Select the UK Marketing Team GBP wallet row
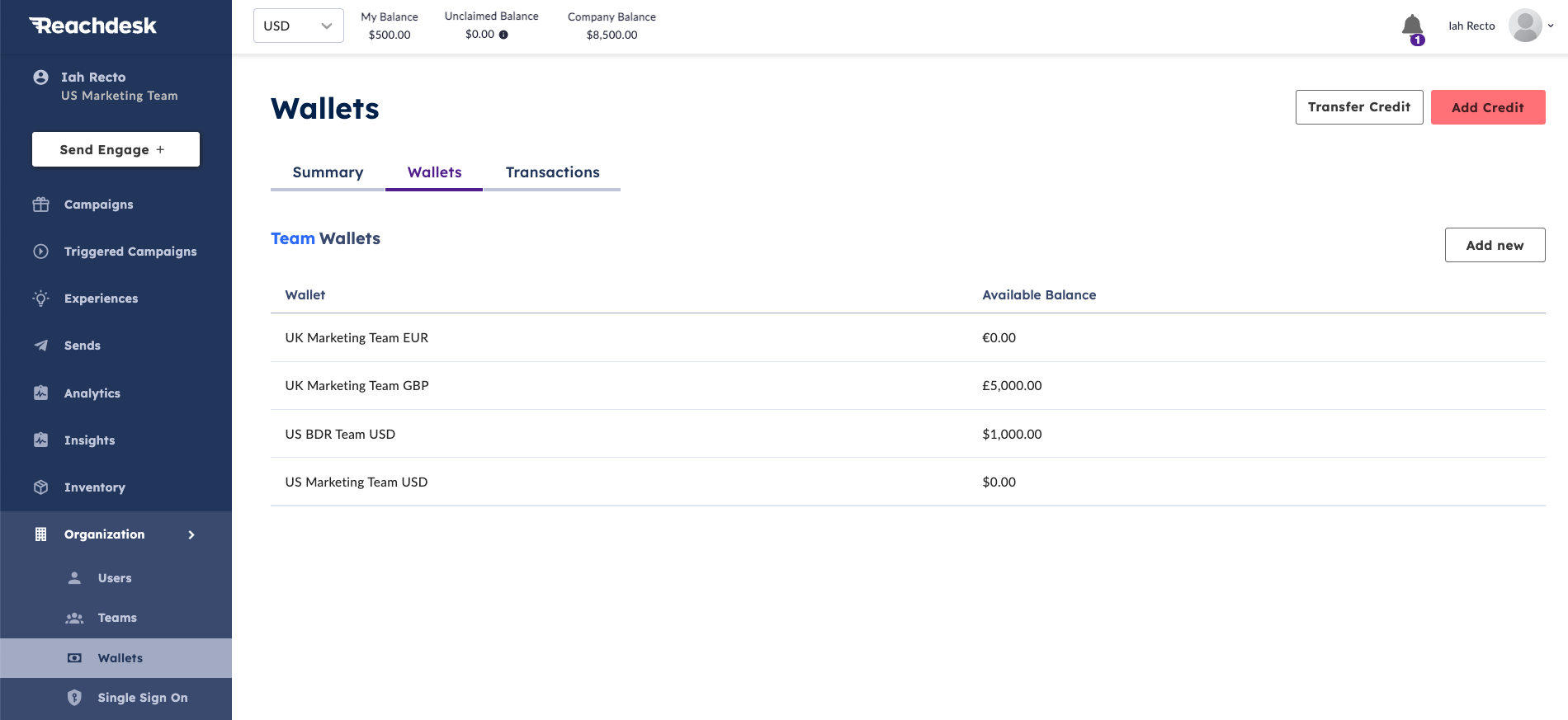The image size is (1568, 720). coord(908,386)
